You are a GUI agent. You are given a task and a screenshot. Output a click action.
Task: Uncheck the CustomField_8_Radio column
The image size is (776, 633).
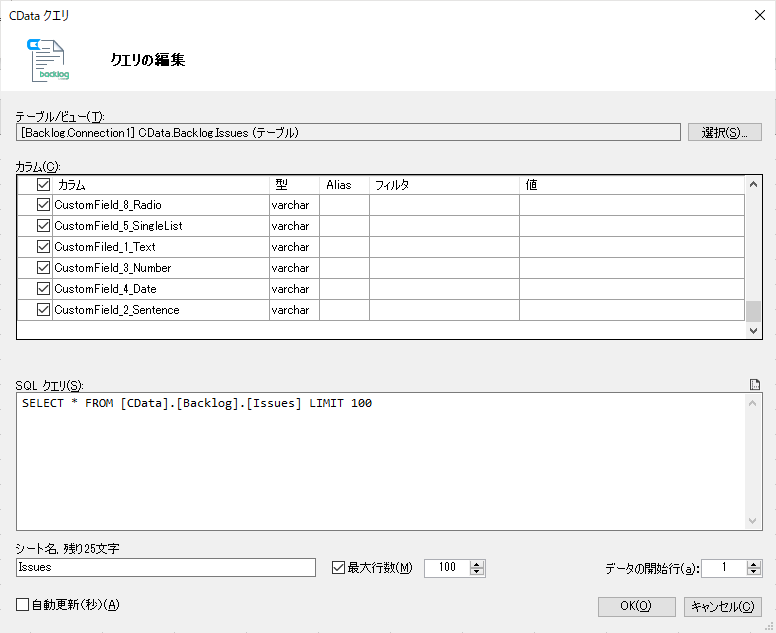pos(44,204)
